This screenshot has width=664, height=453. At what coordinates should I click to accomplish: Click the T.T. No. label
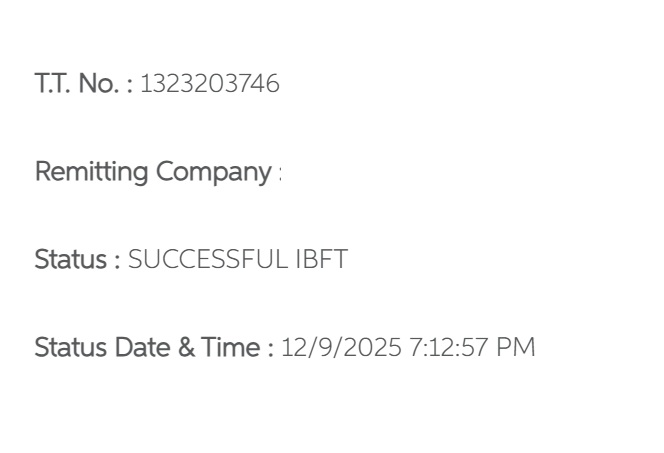[84, 85]
